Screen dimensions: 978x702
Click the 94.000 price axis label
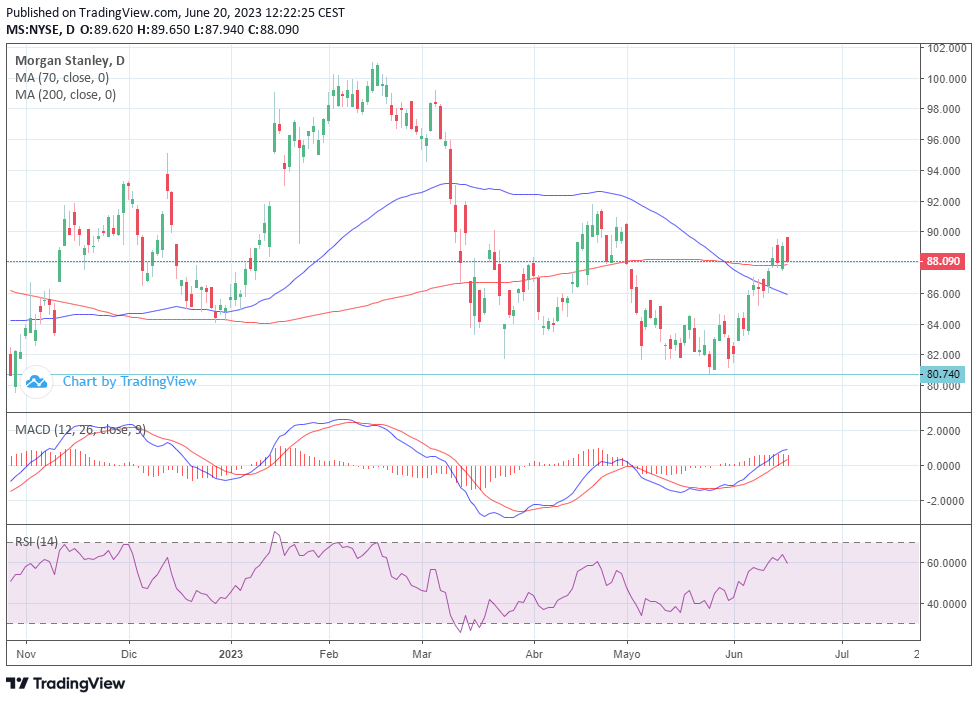coord(944,170)
